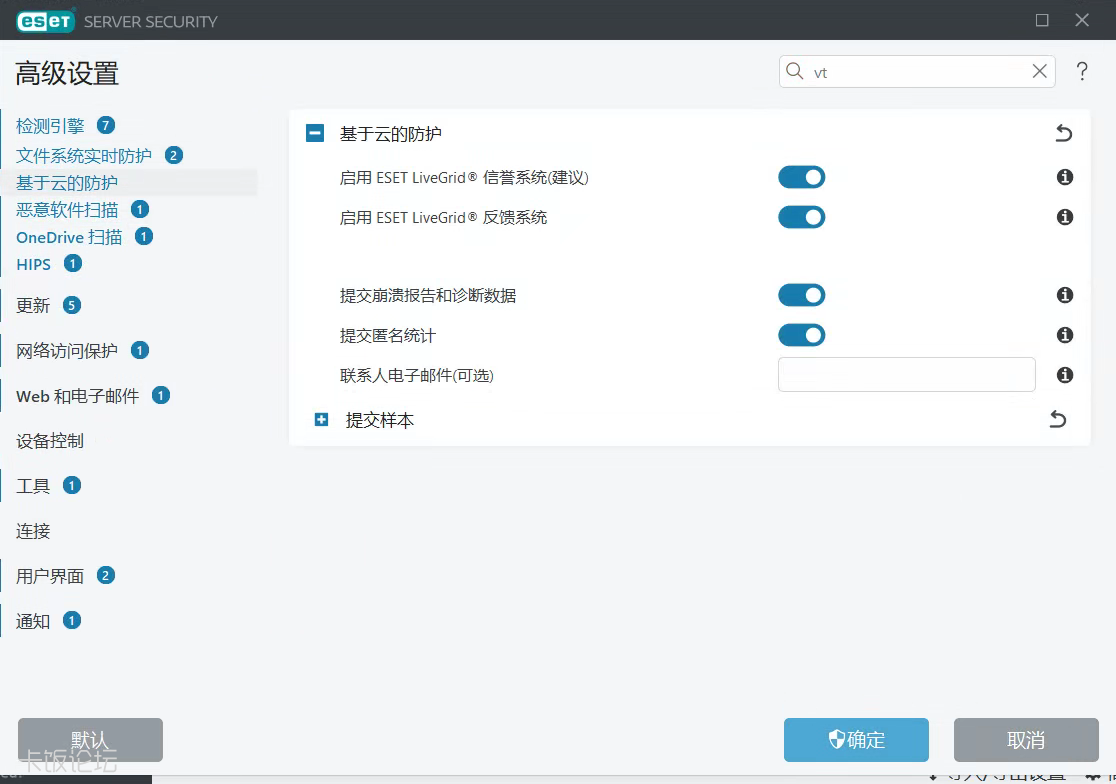1116x784 pixels.
Task: Select 基于云的防护 in sidebar
Action: click(x=67, y=183)
